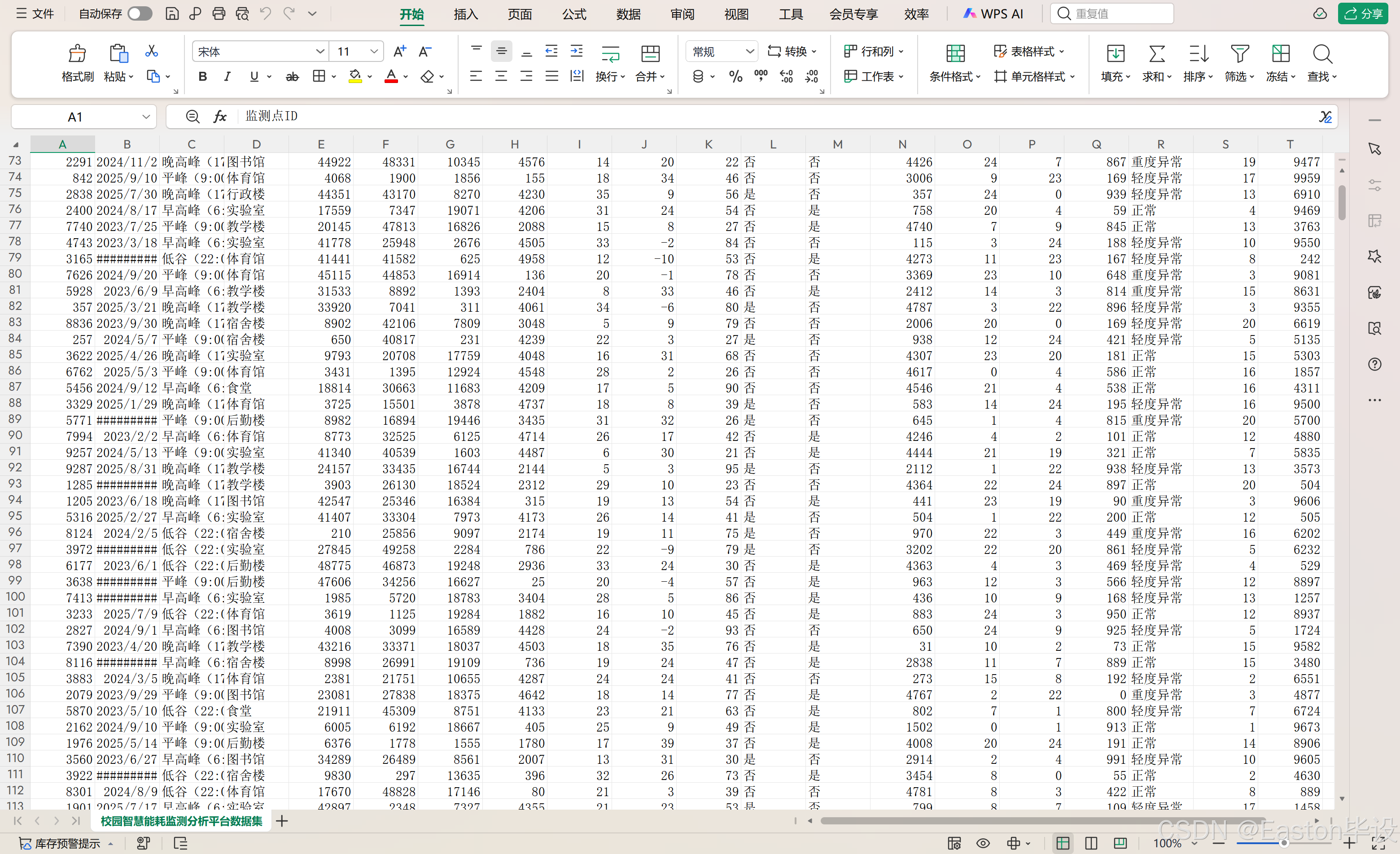Image resolution: width=1400 pixels, height=854 pixels.
Task: Open the 单元格样式 dropdown
Action: pyautogui.click(x=1034, y=76)
